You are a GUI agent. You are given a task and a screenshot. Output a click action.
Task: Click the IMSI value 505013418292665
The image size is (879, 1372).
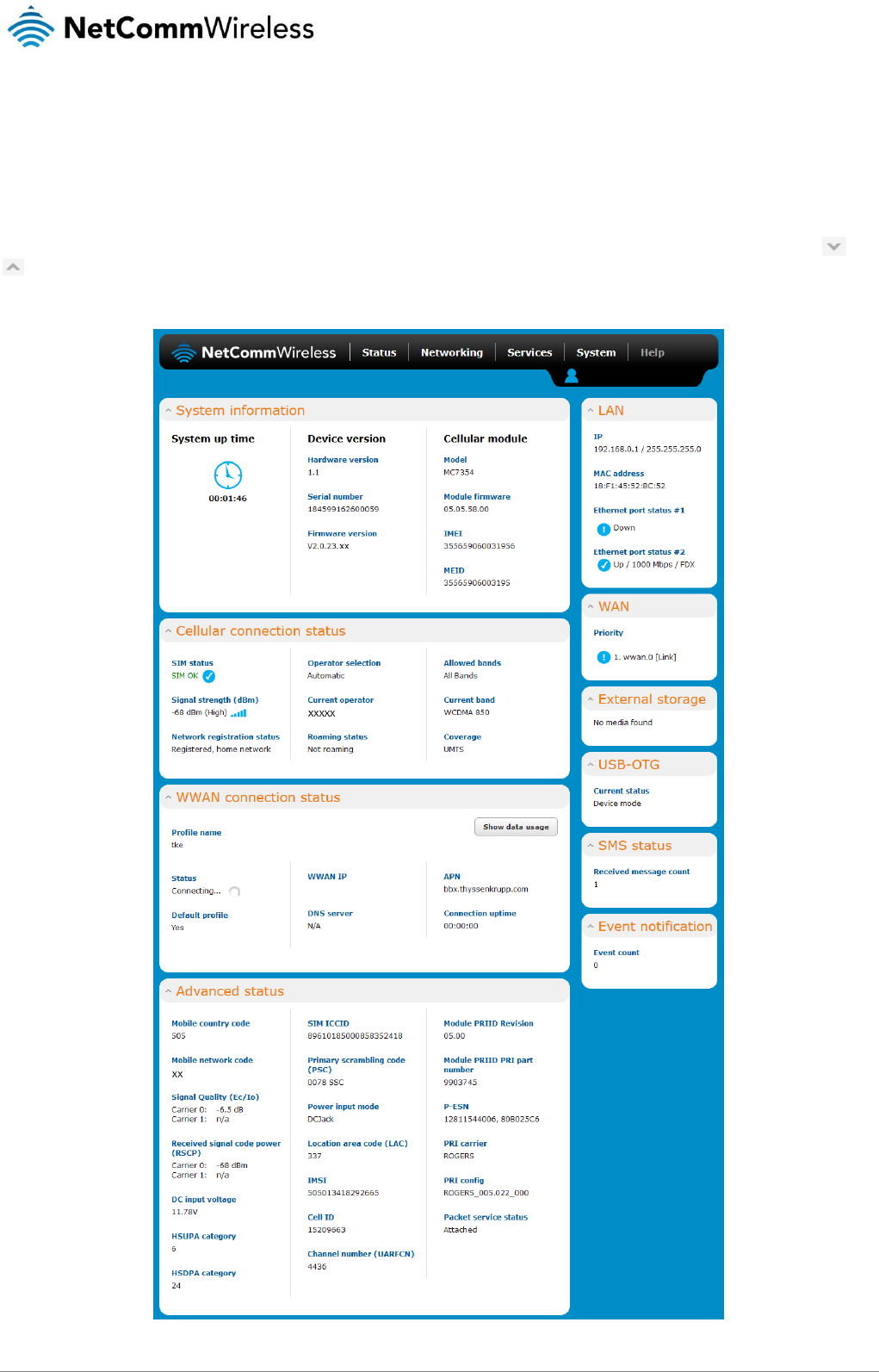pyautogui.click(x=343, y=1193)
